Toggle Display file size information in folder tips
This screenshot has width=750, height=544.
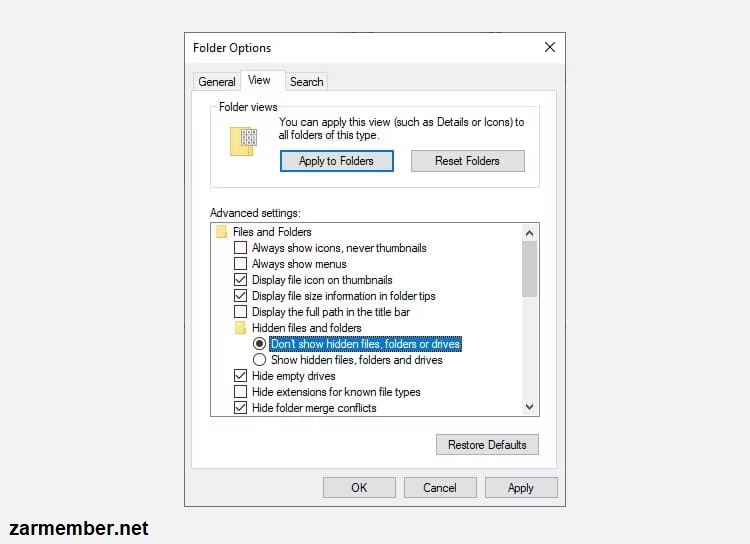pyautogui.click(x=240, y=296)
